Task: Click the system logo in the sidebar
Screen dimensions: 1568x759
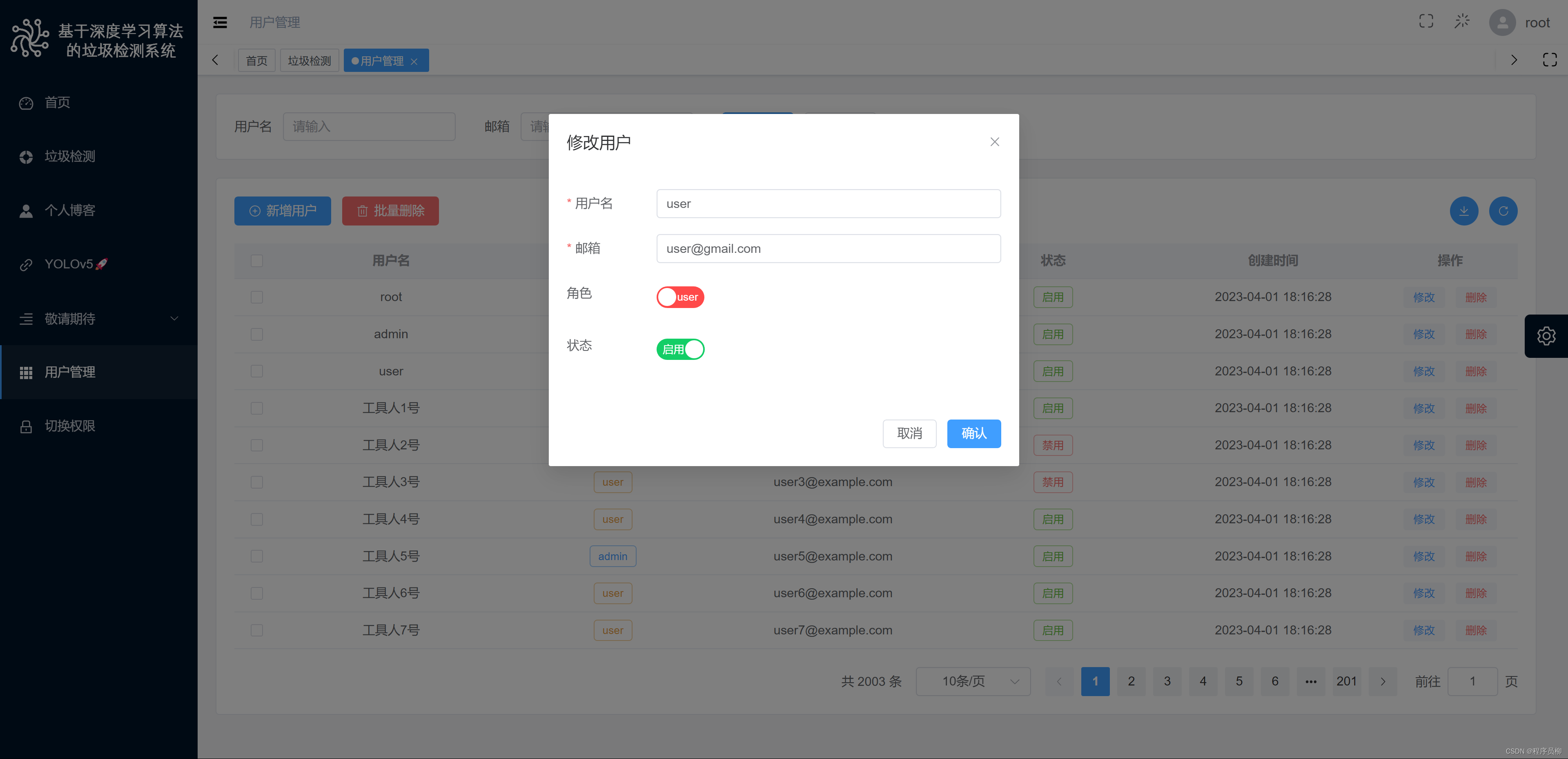Action: 29,38
